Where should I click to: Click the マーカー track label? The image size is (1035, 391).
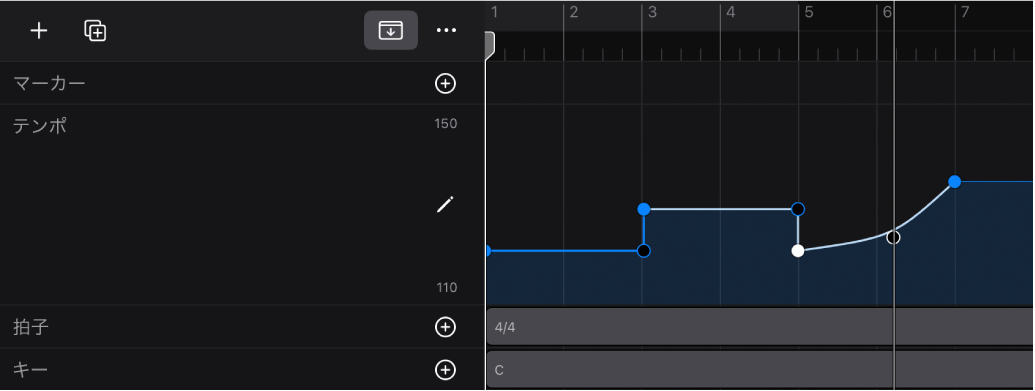[x=50, y=83]
